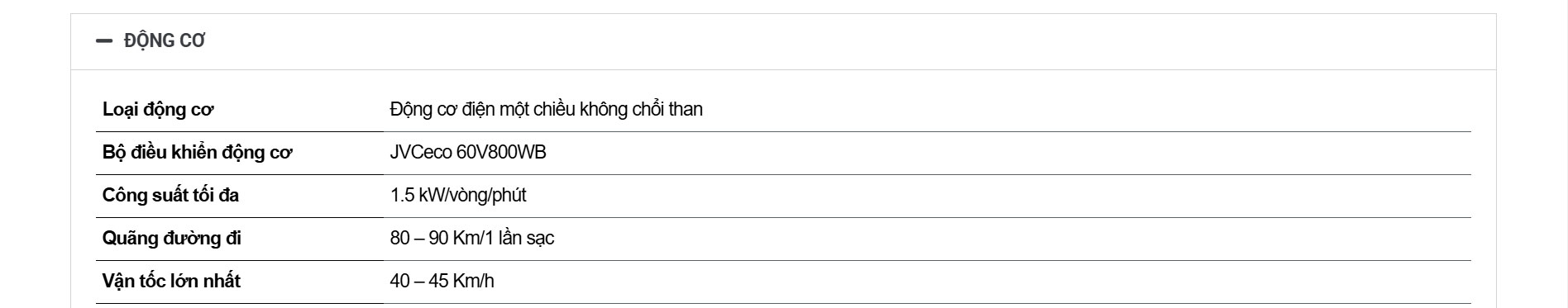This screenshot has width=1568, height=308.
Task: Select the 'Công suất tối đa' label
Action: pyautogui.click(x=170, y=196)
